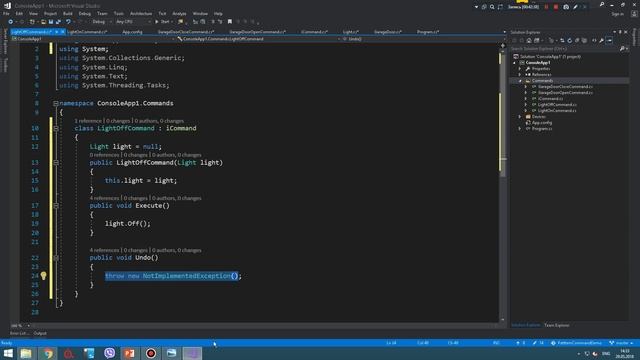640x360 pixels.
Task: Click the bookmark toolbar icon
Action: tap(230, 22)
